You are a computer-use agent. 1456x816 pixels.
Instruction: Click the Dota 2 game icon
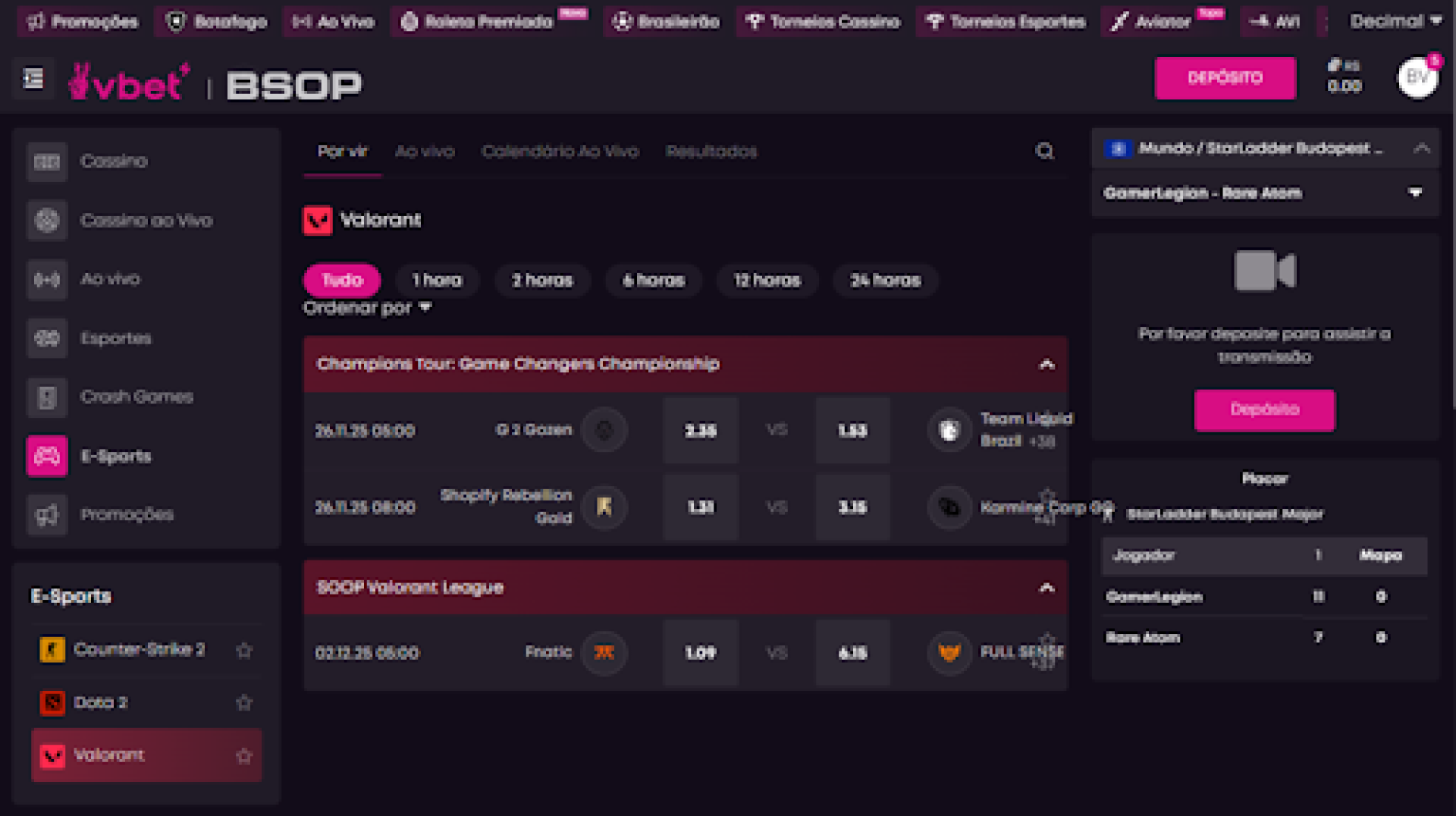(x=52, y=703)
